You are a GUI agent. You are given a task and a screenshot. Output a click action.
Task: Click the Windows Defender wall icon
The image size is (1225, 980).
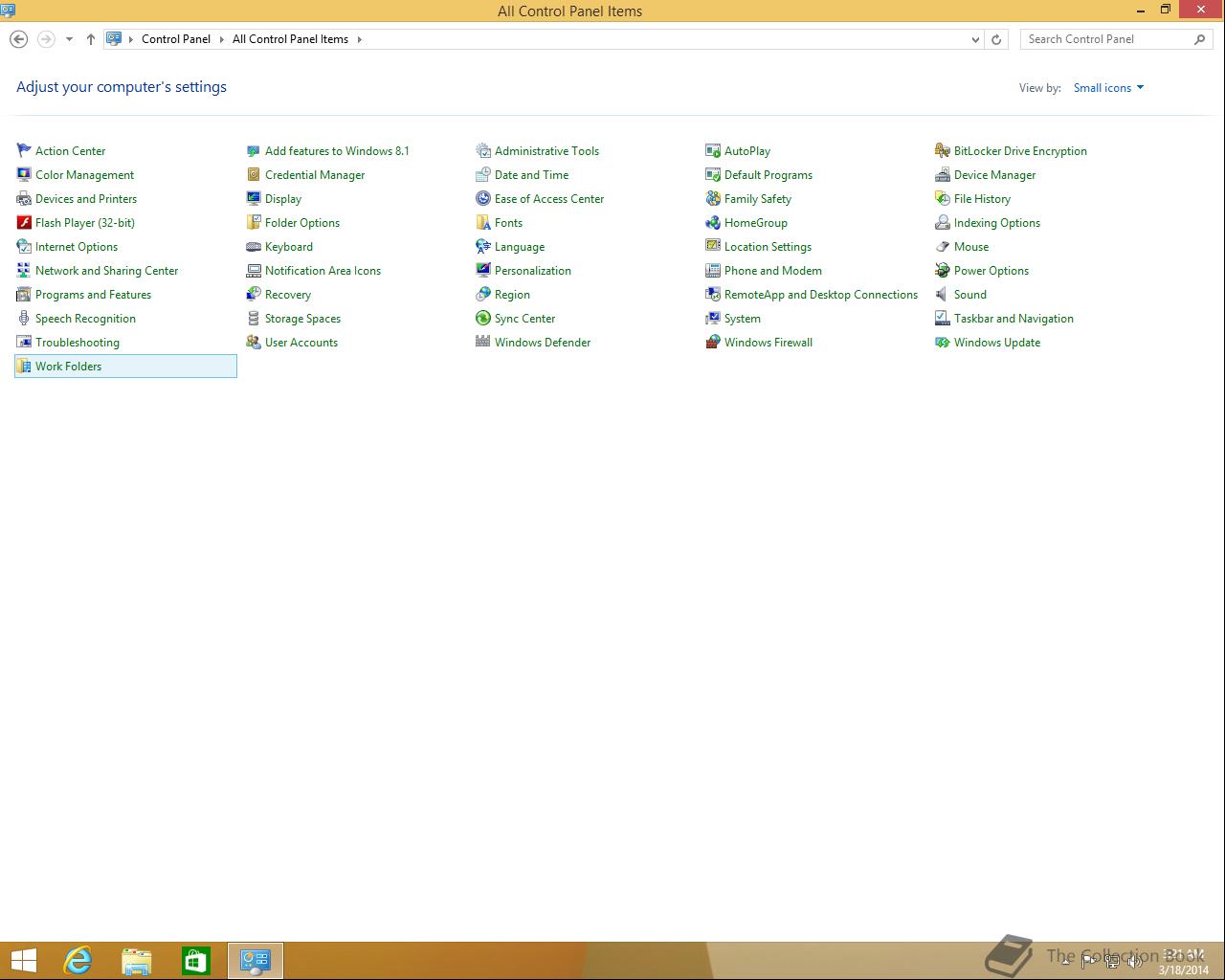[x=483, y=342]
